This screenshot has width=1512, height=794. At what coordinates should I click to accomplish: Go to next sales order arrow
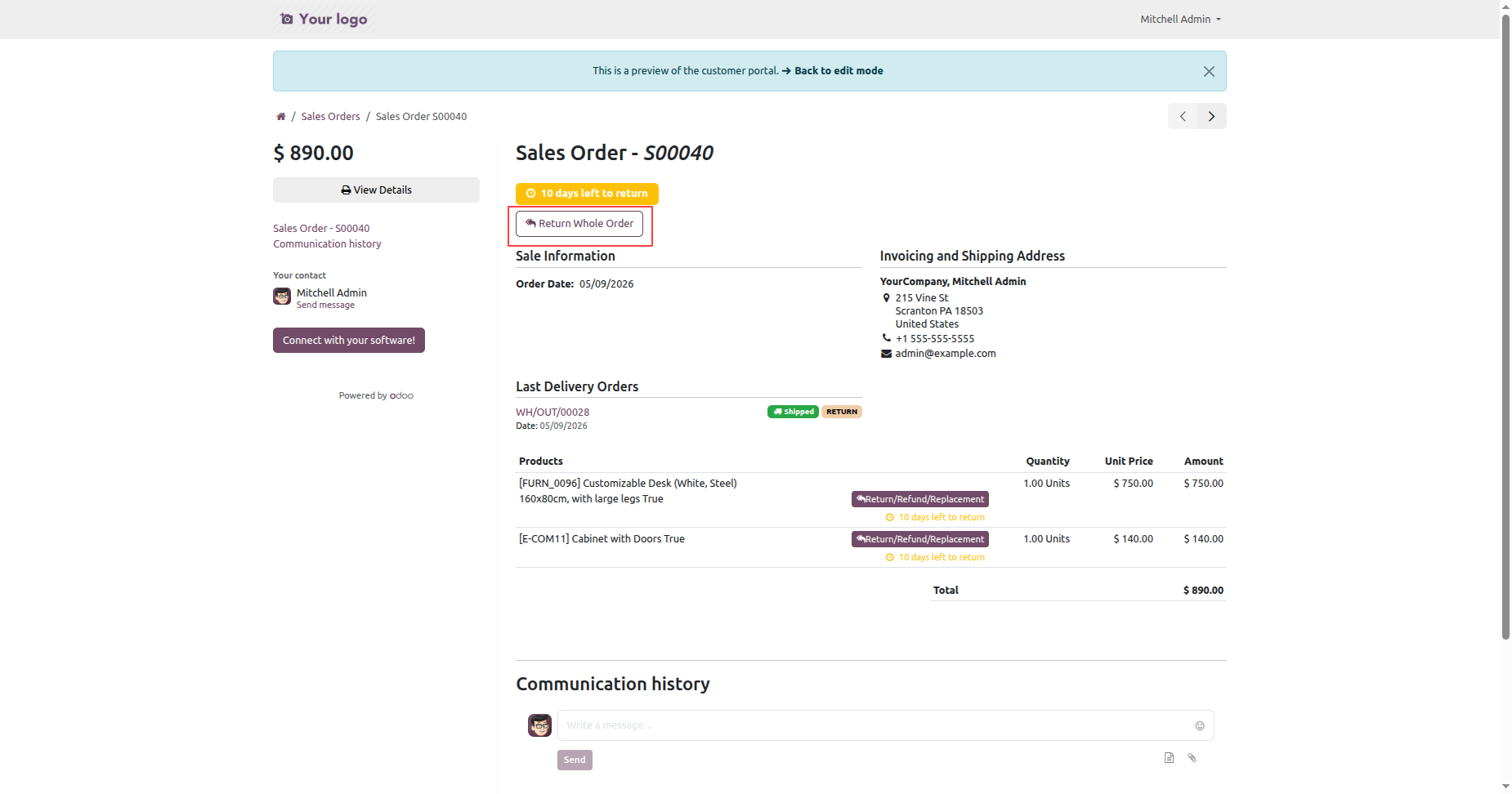[1212, 117]
